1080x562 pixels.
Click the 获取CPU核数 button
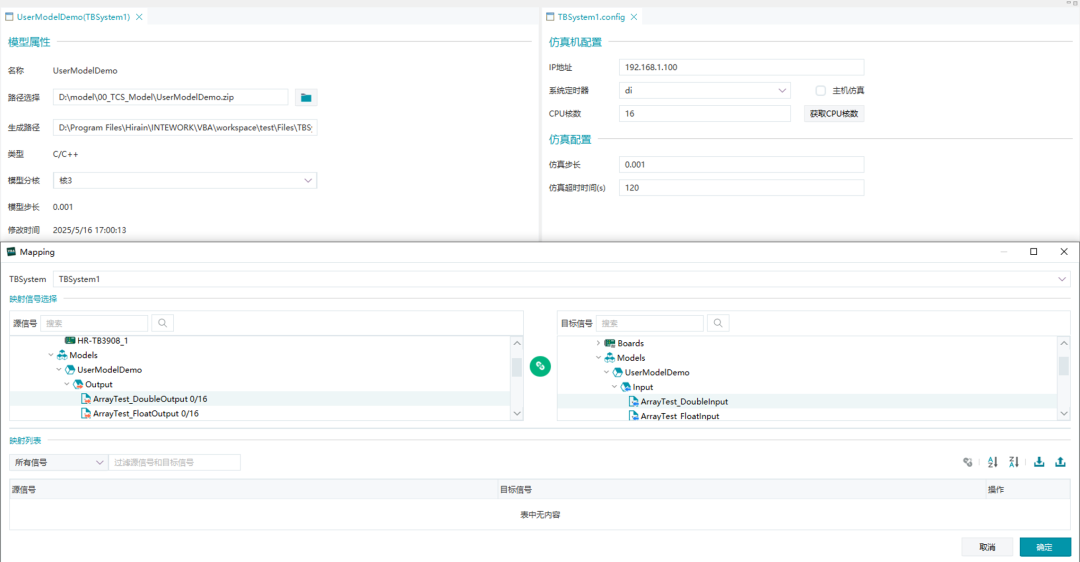pos(833,114)
